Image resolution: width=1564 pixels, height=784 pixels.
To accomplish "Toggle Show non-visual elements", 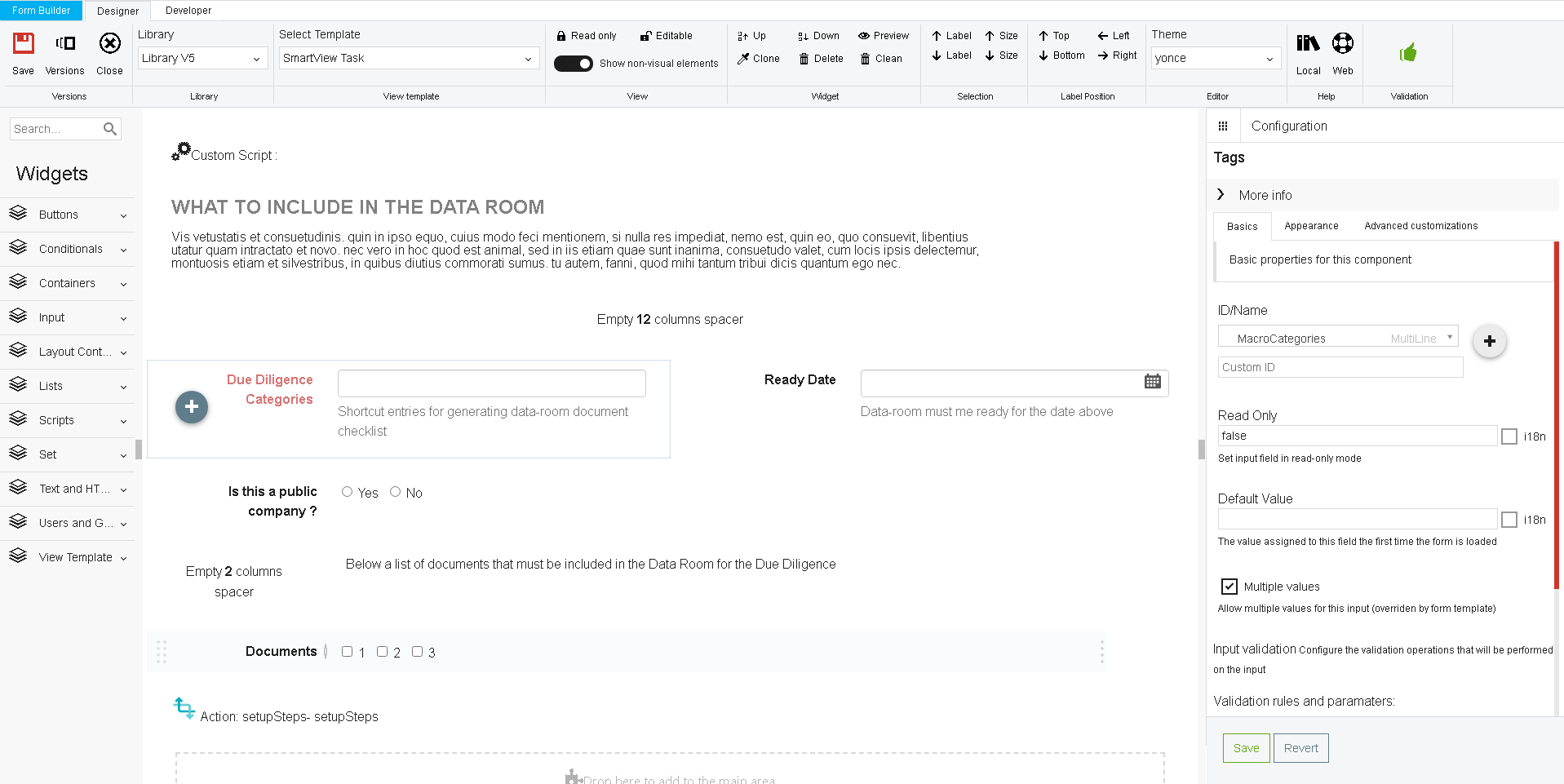I will coord(574,63).
